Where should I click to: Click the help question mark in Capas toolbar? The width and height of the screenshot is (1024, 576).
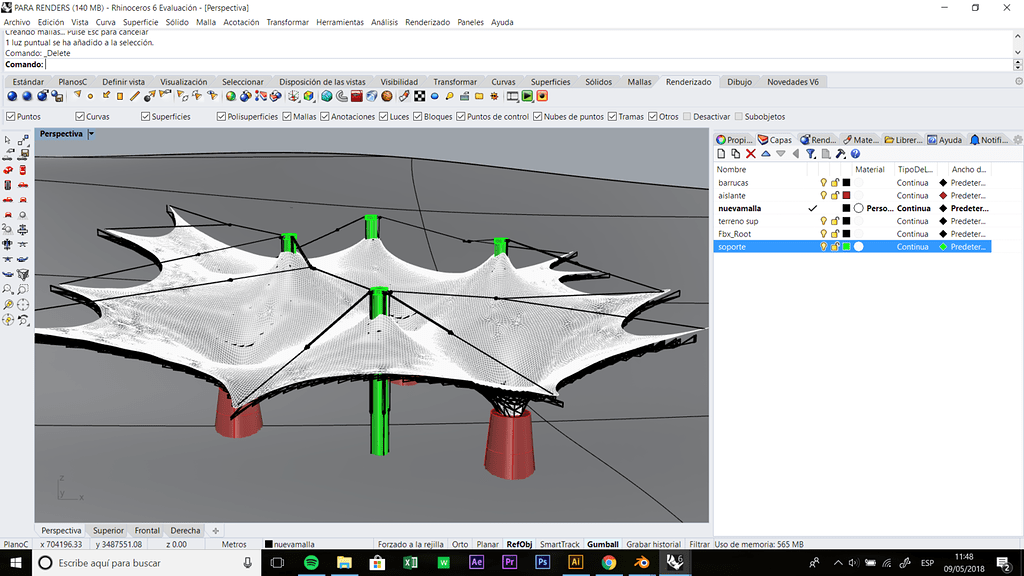click(854, 152)
